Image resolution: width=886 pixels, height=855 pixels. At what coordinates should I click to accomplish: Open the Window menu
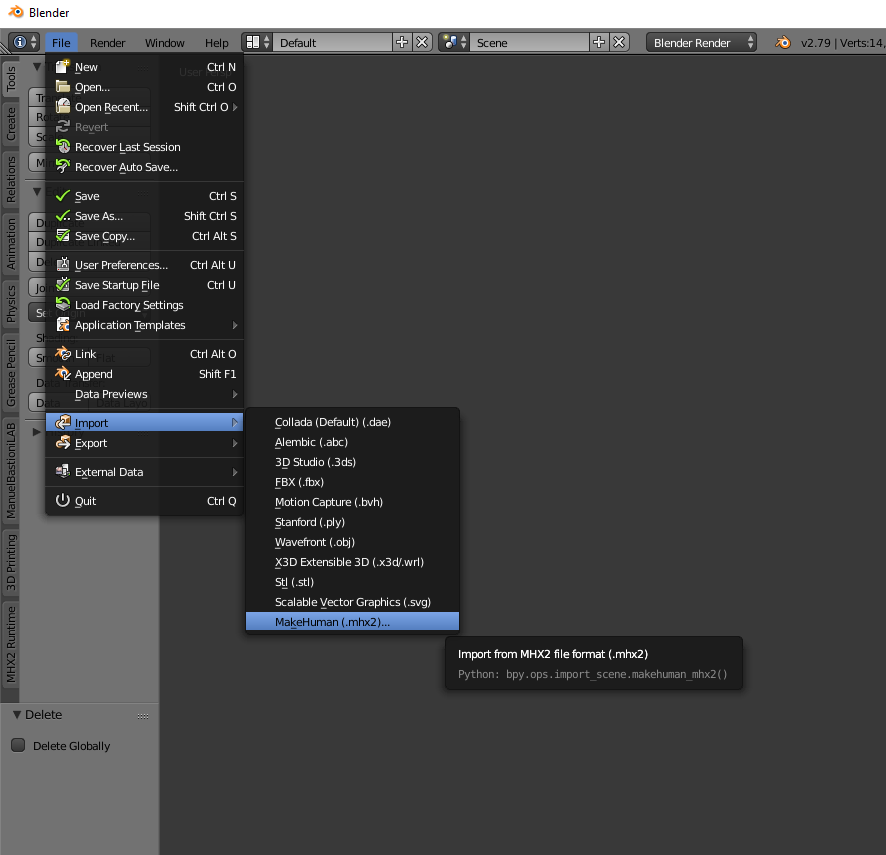coord(164,43)
